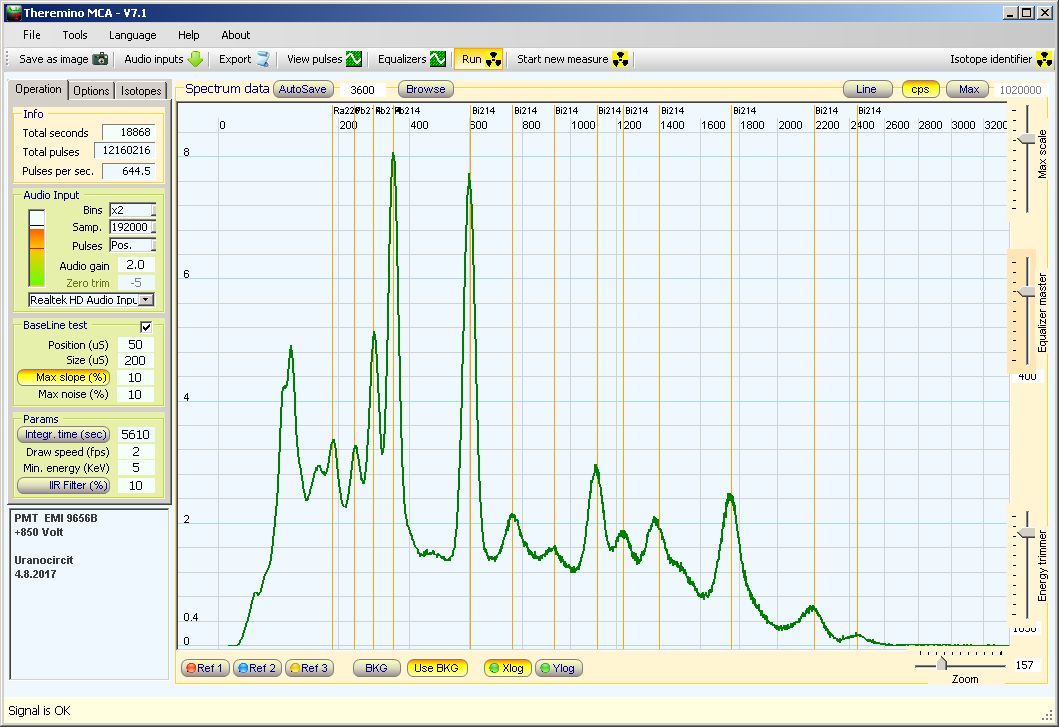
Task: Open Isotope identifier radiation icon
Action: coord(1042,59)
